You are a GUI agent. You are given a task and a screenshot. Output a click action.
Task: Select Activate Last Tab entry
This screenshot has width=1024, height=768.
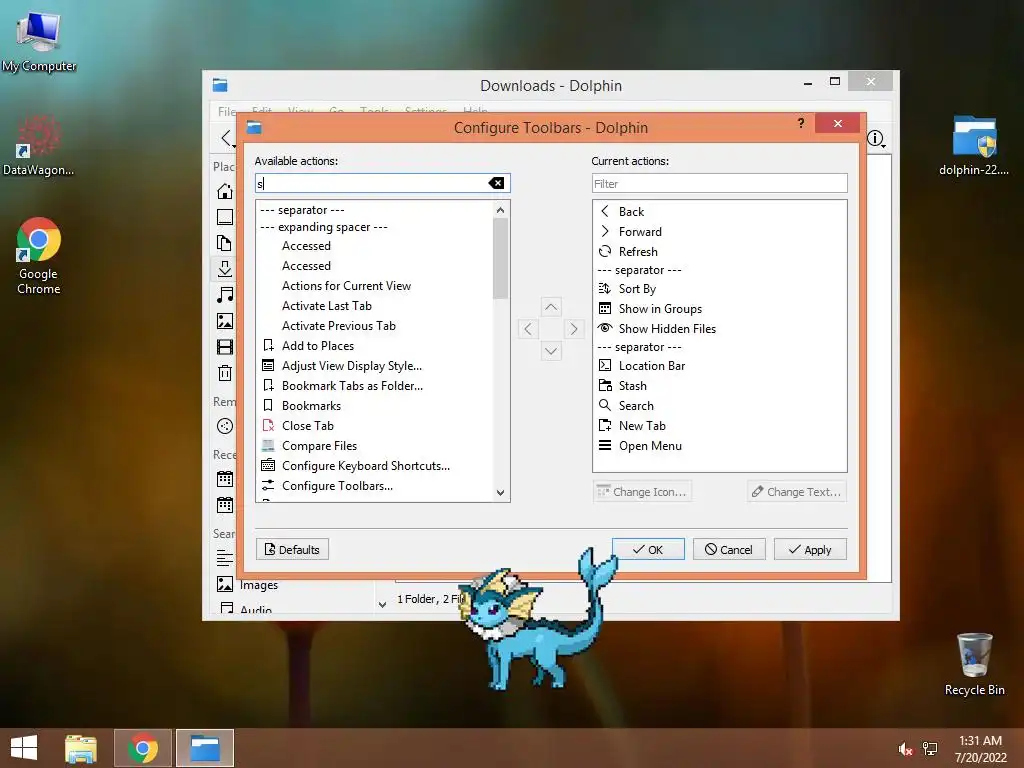point(327,306)
